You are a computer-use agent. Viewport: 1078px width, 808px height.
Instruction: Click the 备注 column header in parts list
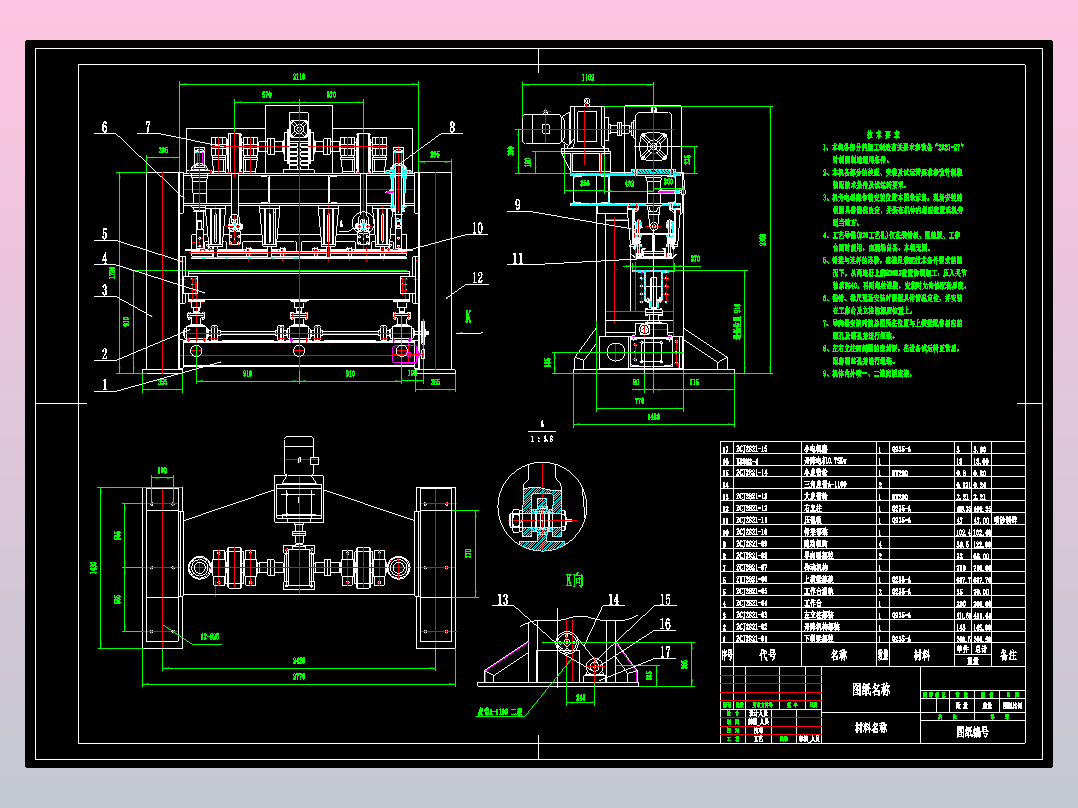[1008, 655]
